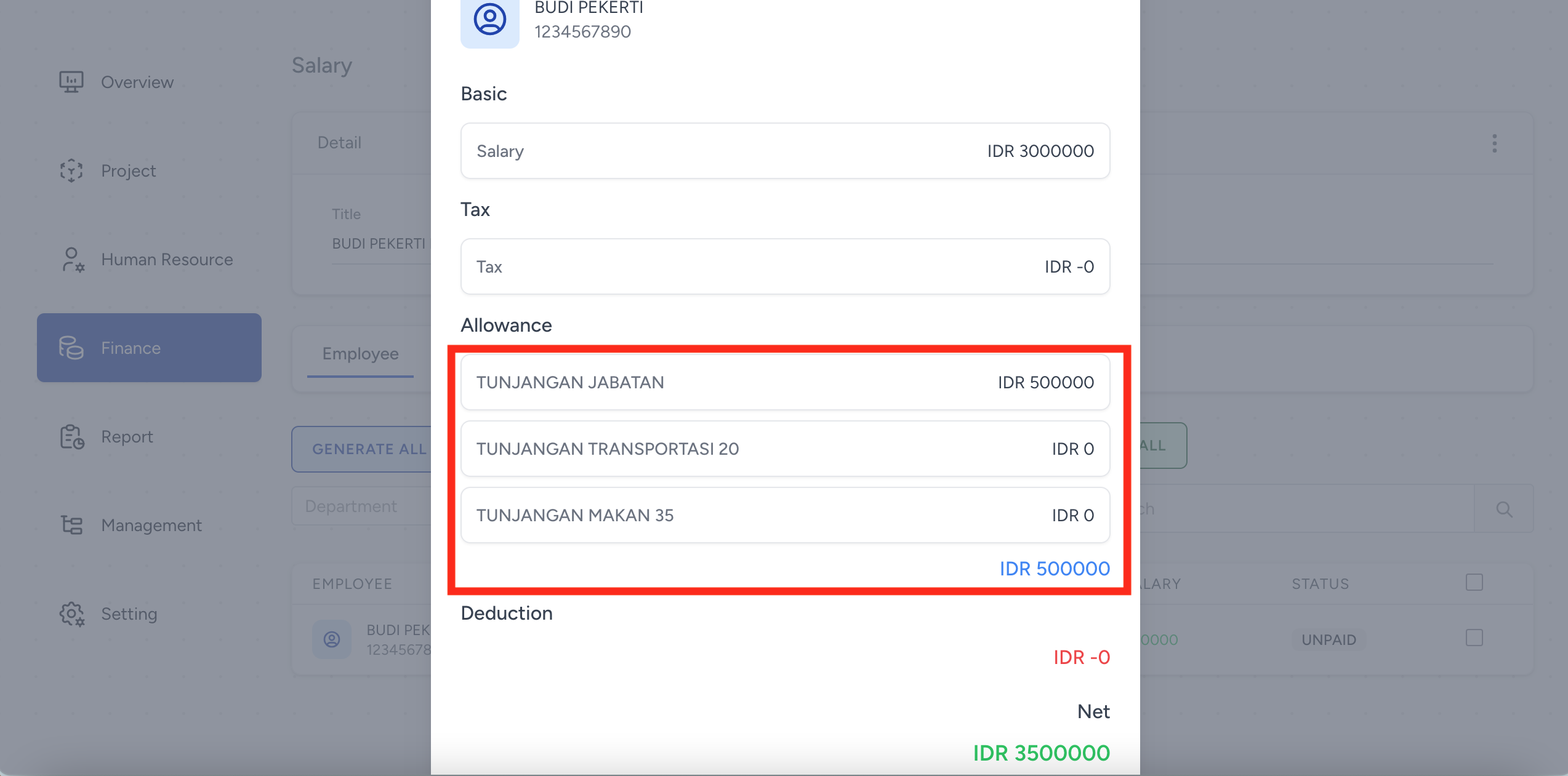Select the Tunjangan Jabatan allowance row
This screenshot has height=776, width=1568.
click(x=785, y=382)
